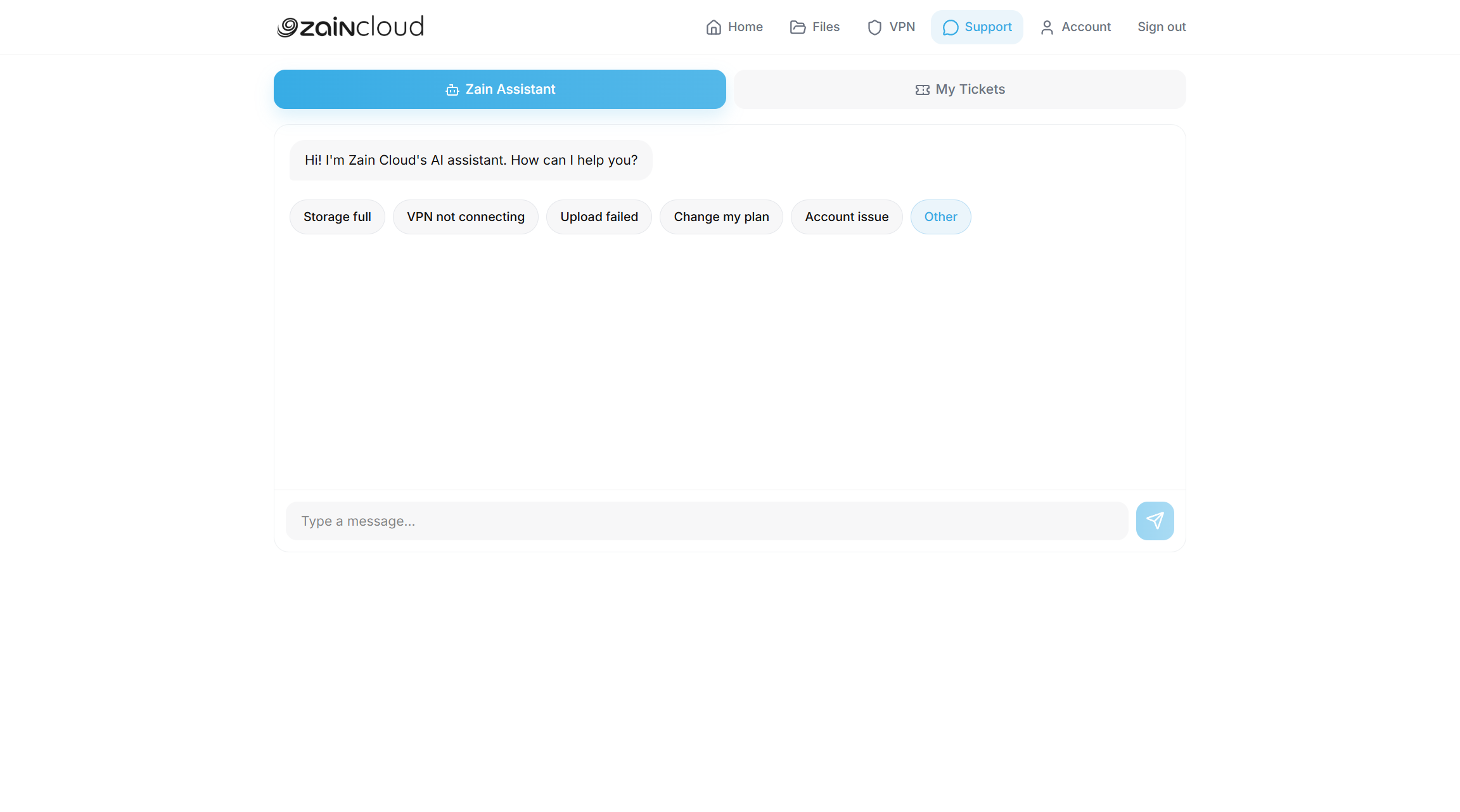Open the Home nav item
1460x812 pixels.
point(734,27)
